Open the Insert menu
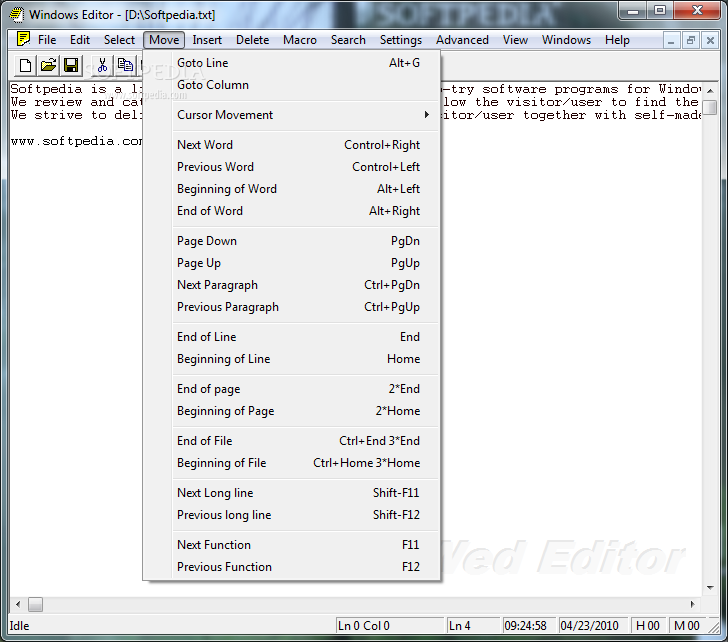This screenshot has height=642, width=728. (x=207, y=40)
